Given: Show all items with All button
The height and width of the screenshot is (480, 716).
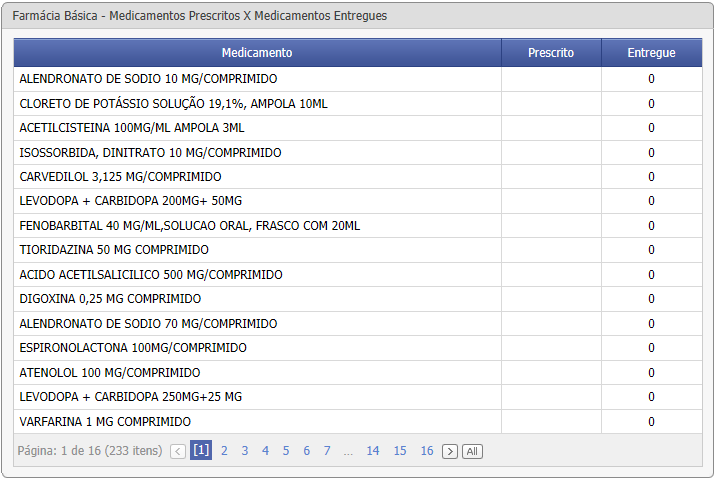Looking at the screenshot, I should [x=472, y=451].
